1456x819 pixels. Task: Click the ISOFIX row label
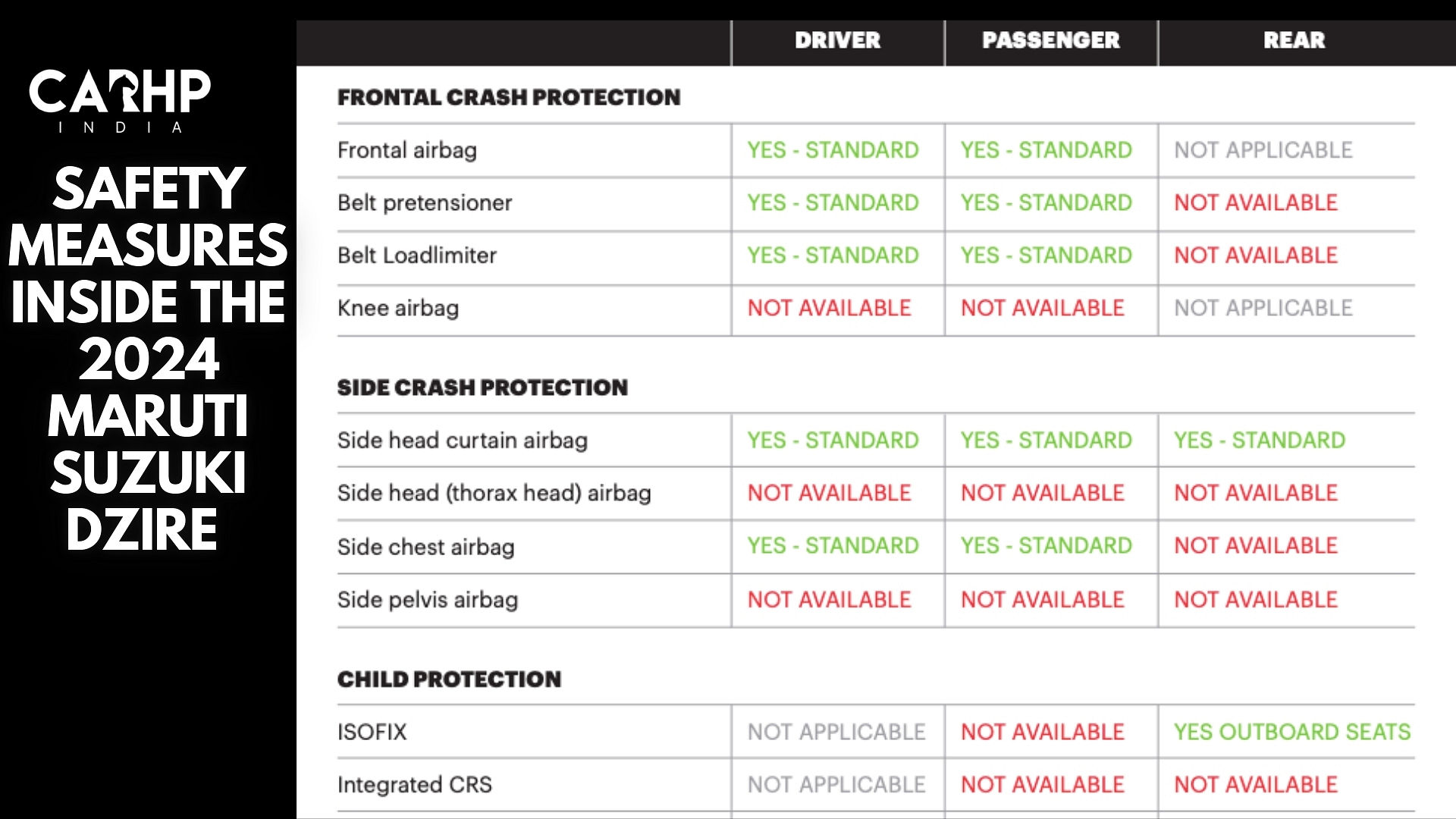tap(372, 732)
